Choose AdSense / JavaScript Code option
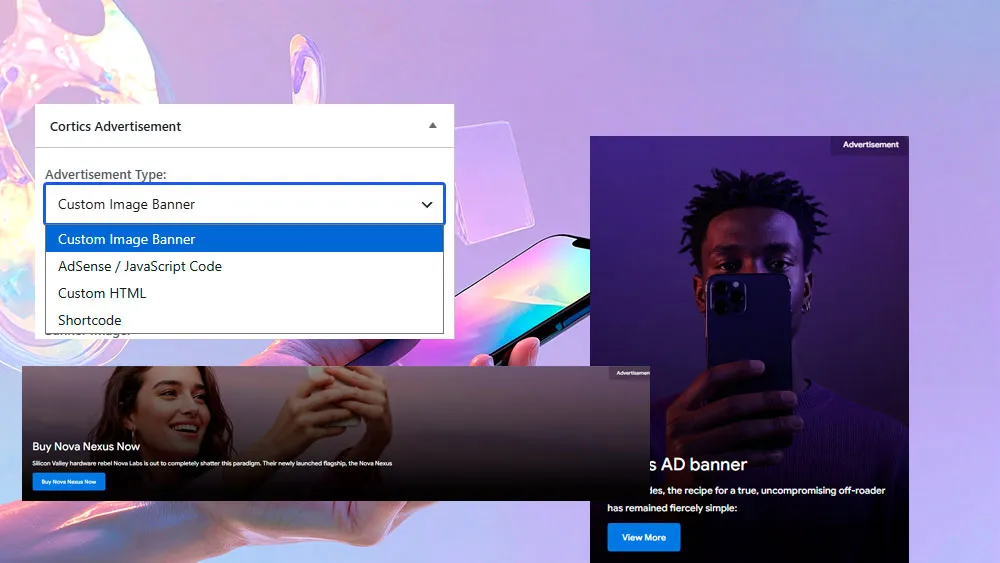This screenshot has height=563, width=1000. (244, 266)
